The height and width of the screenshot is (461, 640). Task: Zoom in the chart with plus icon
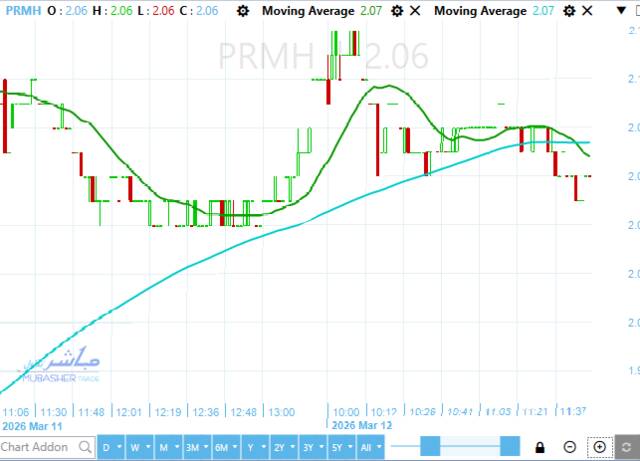click(600, 447)
